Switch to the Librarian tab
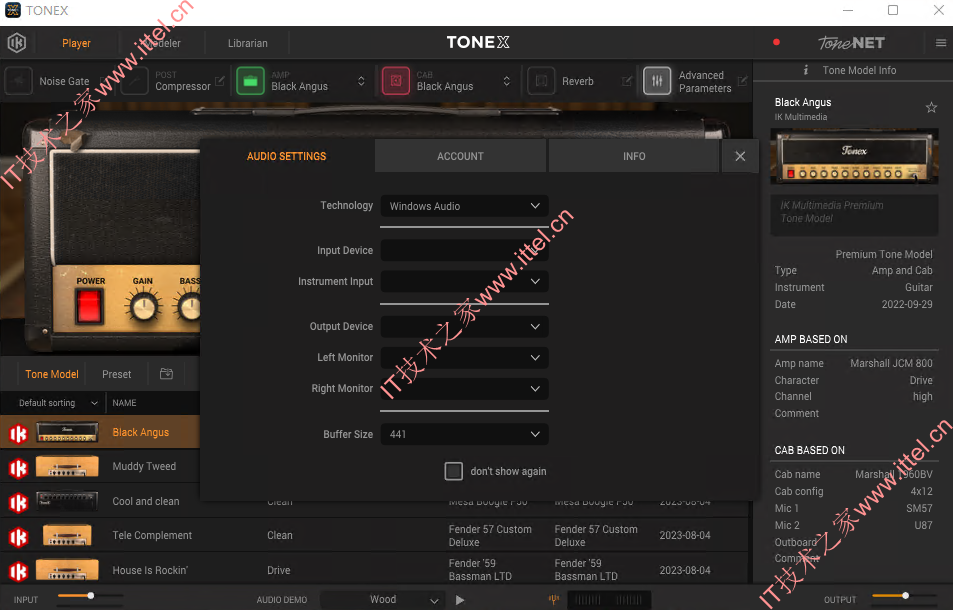The height and width of the screenshot is (610, 953). (247, 43)
